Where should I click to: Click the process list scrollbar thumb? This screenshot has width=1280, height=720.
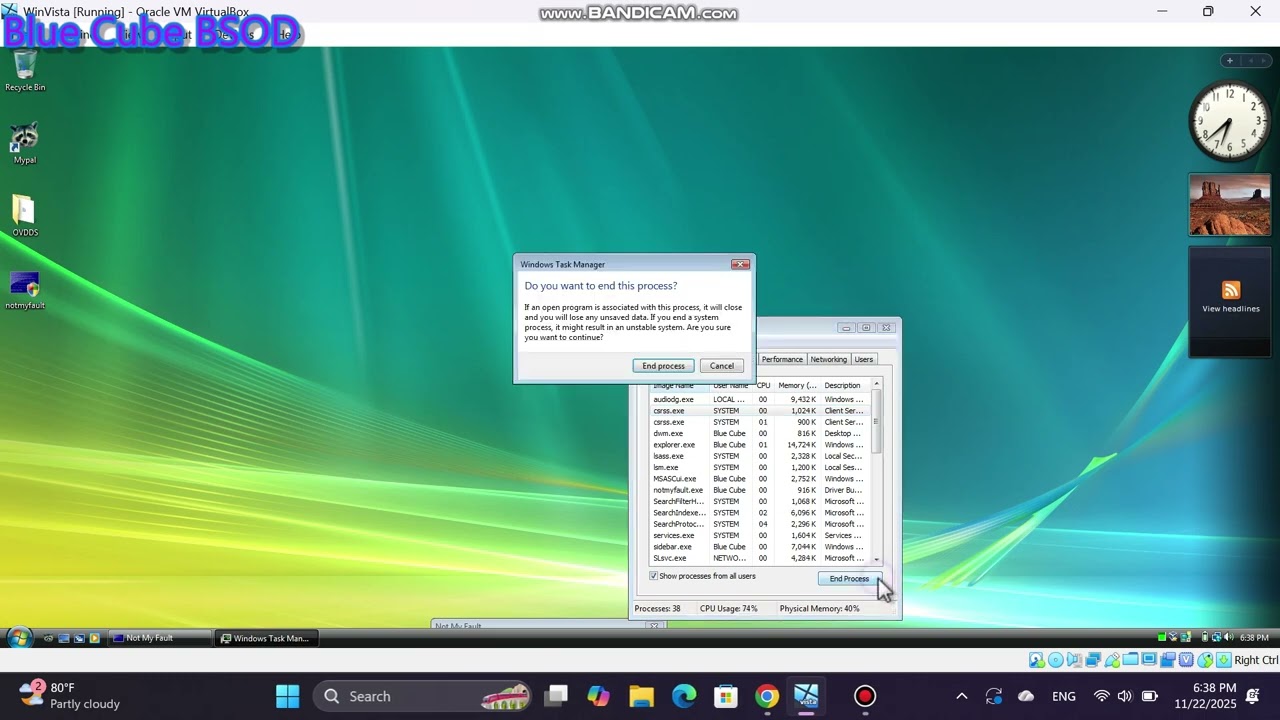click(x=876, y=420)
